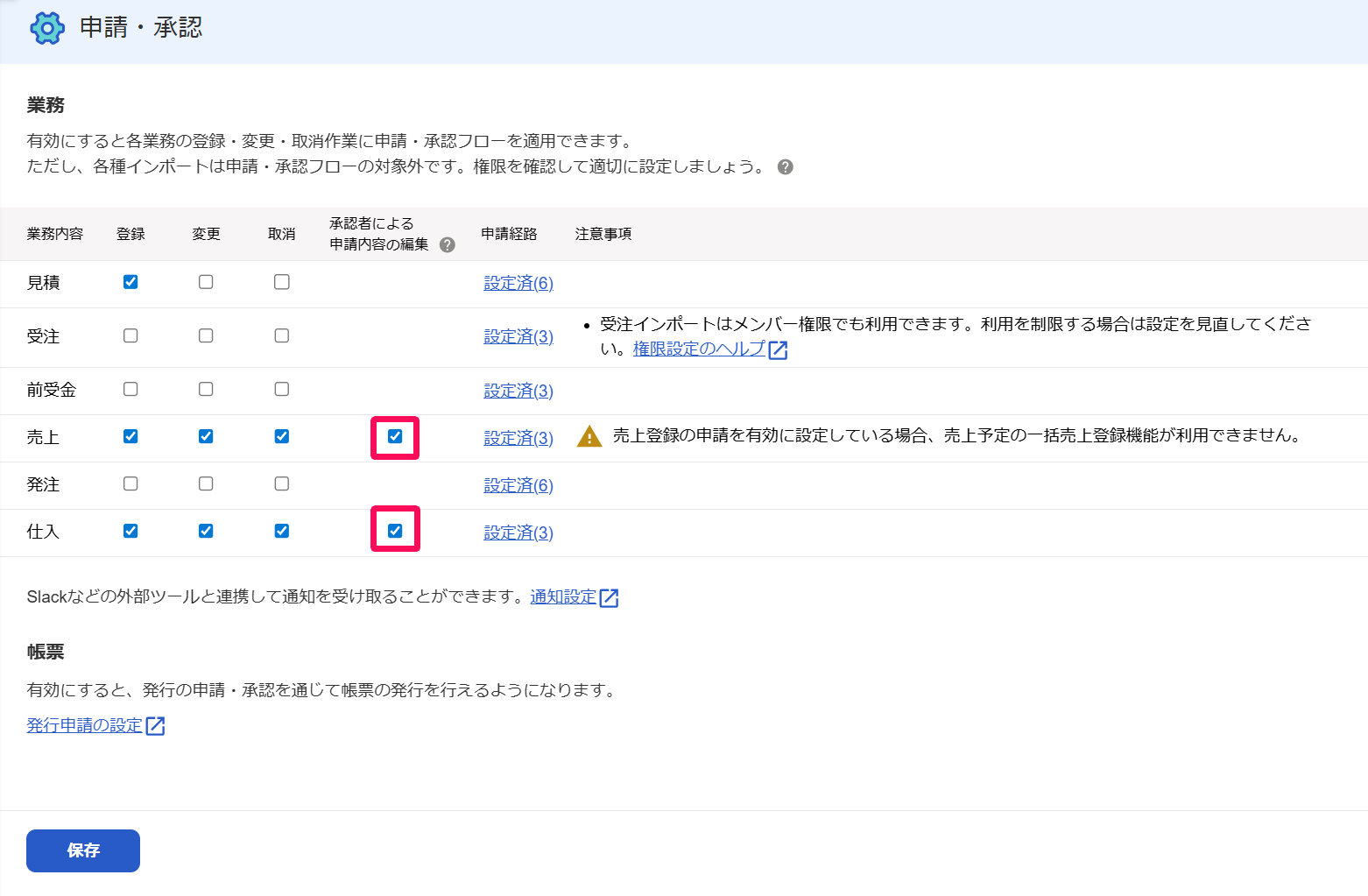
Task: Click the help icon next to 申請内容の編集
Action: coord(448,245)
